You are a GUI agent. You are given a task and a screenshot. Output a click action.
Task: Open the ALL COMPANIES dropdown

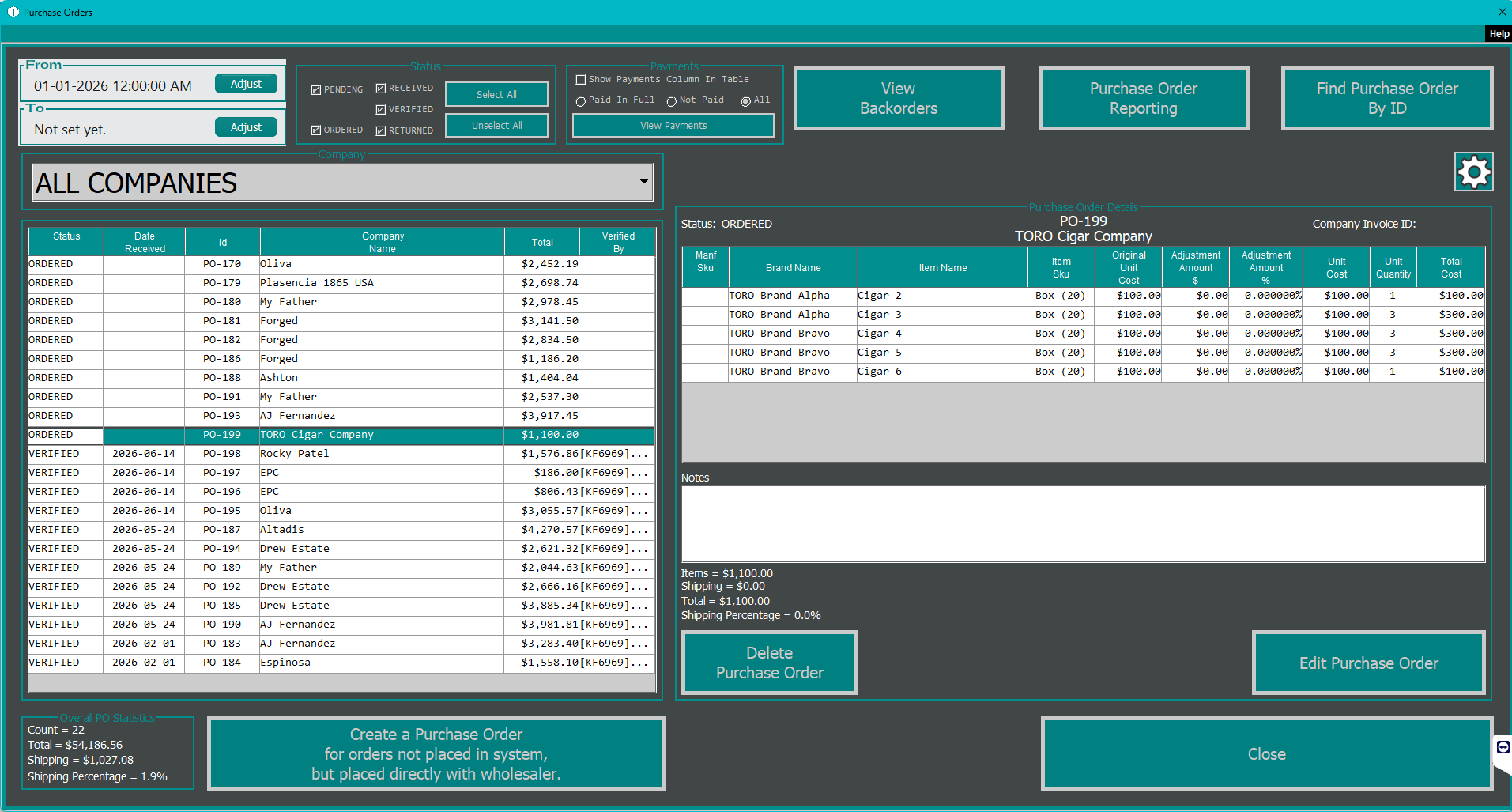click(x=342, y=183)
